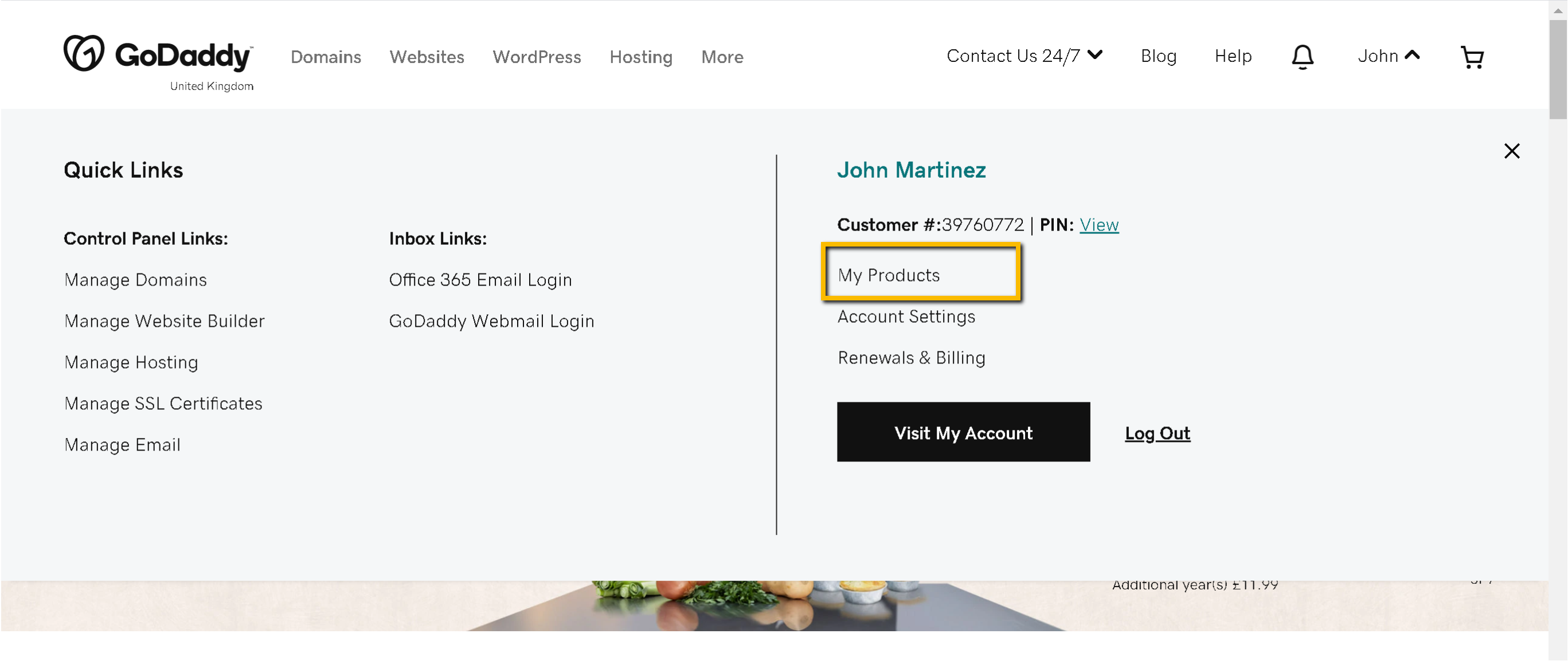Open Renewals & Billing

click(911, 358)
